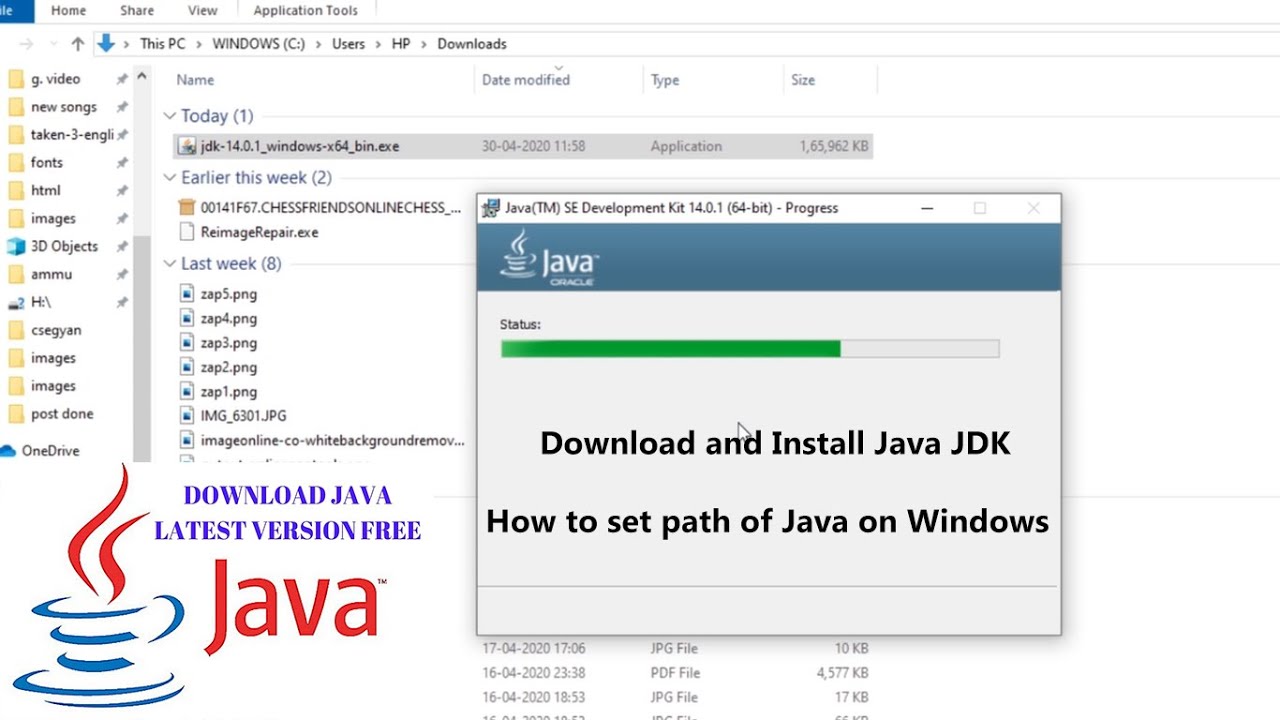Select the 00141F67.CHESSFRIENDSONLINECHESS file name

point(331,208)
